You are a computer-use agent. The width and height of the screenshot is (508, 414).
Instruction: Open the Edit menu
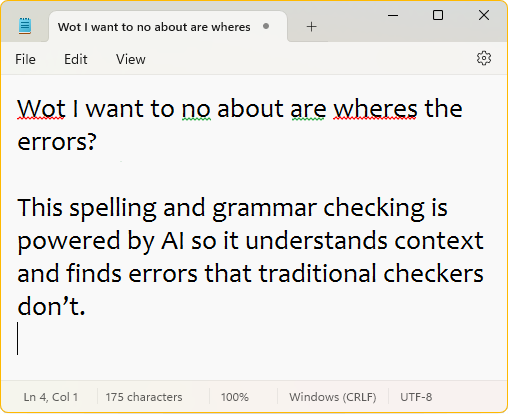click(76, 59)
